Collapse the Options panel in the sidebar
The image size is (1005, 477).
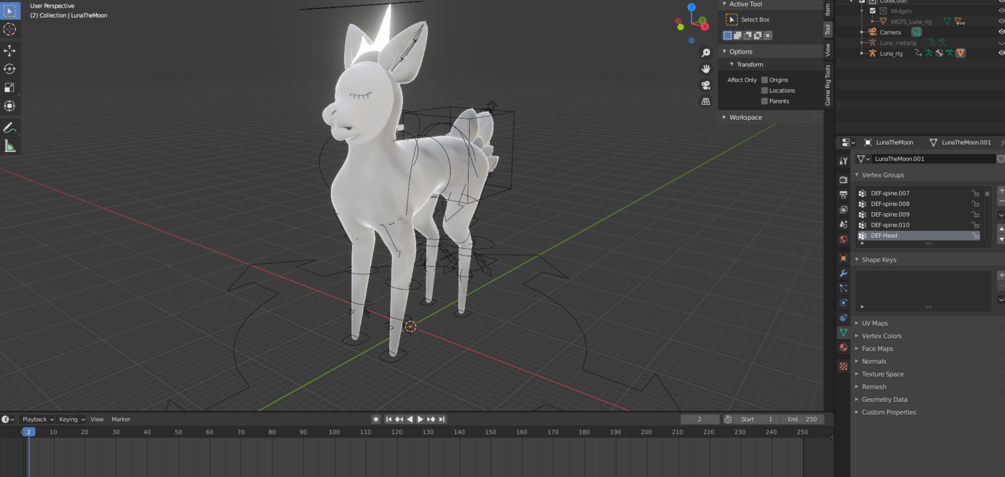pyautogui.click(x=724, y=52)
